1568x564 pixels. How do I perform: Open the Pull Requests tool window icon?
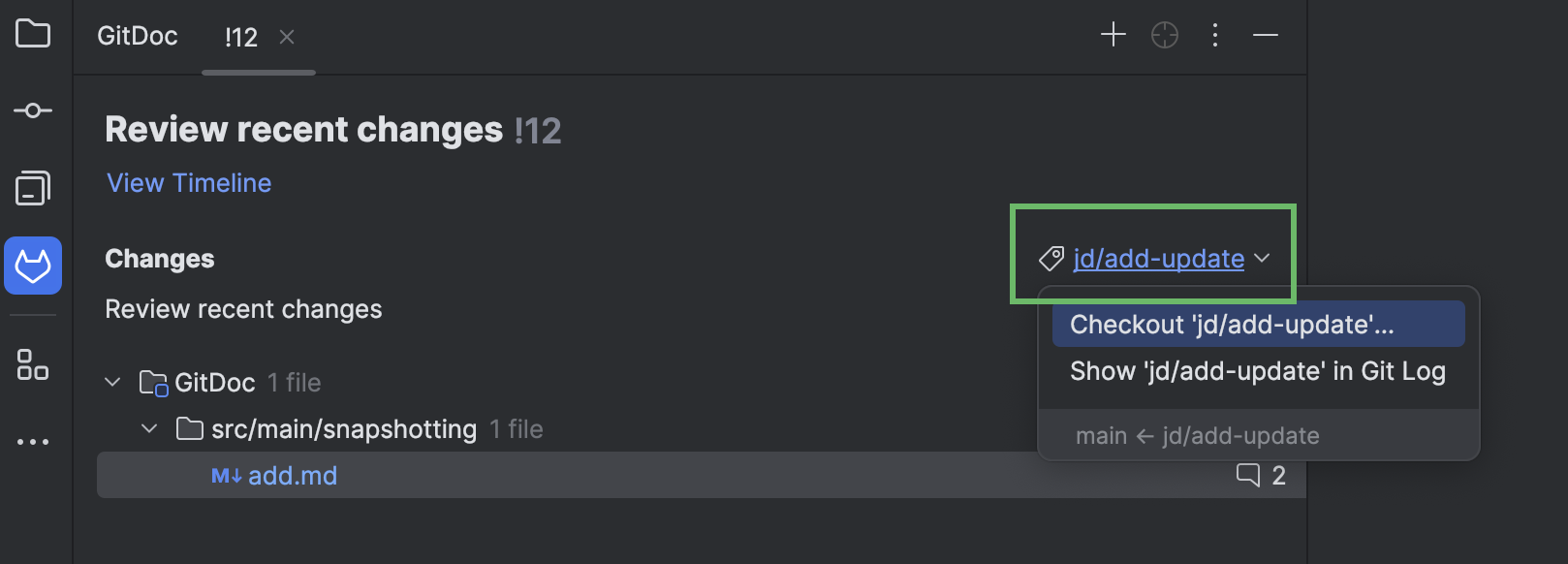tap(33, 188)
